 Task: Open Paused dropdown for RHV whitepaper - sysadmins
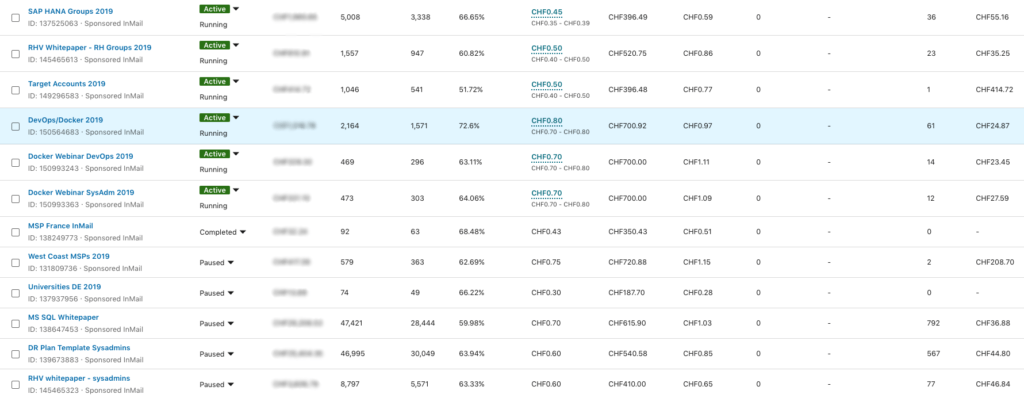coord(230,384)
